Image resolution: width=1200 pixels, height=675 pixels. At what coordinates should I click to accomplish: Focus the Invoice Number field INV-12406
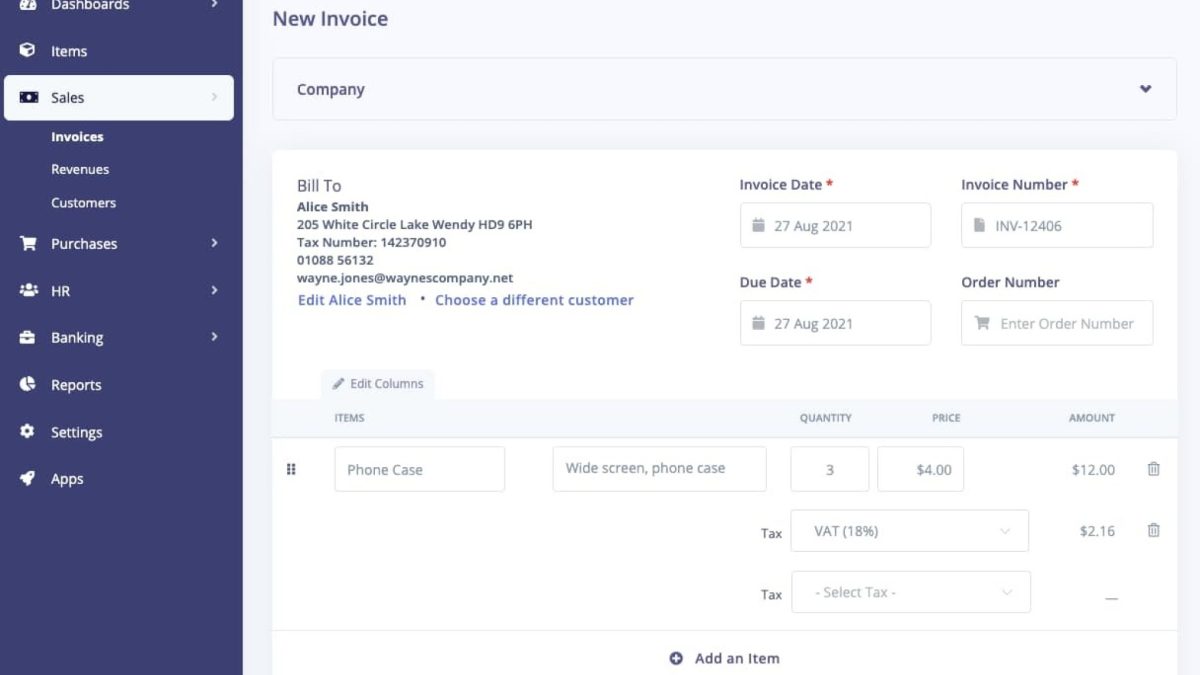(1057, 225)
